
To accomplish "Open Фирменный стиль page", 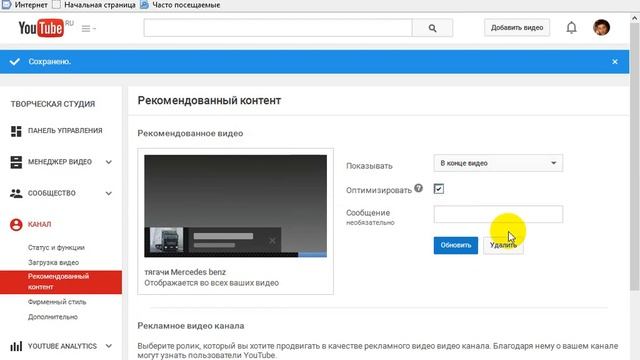I will [x=57, y=302].
